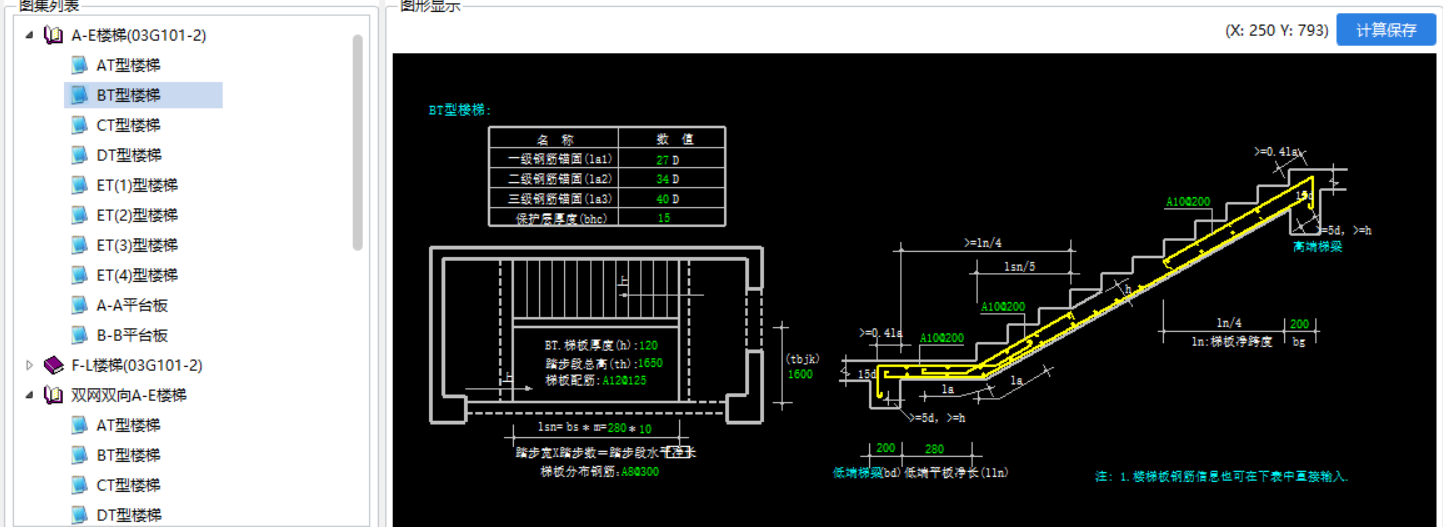Edit the 梯板配筋 value A12@125
The width and height of the screenshot is (1443, 527).
pos(623,381)
